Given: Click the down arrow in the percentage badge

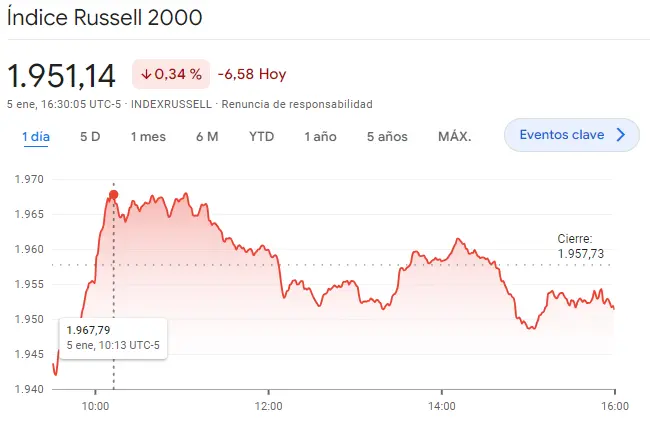Looking at the screenshot, I should click(x=145, y=74).
